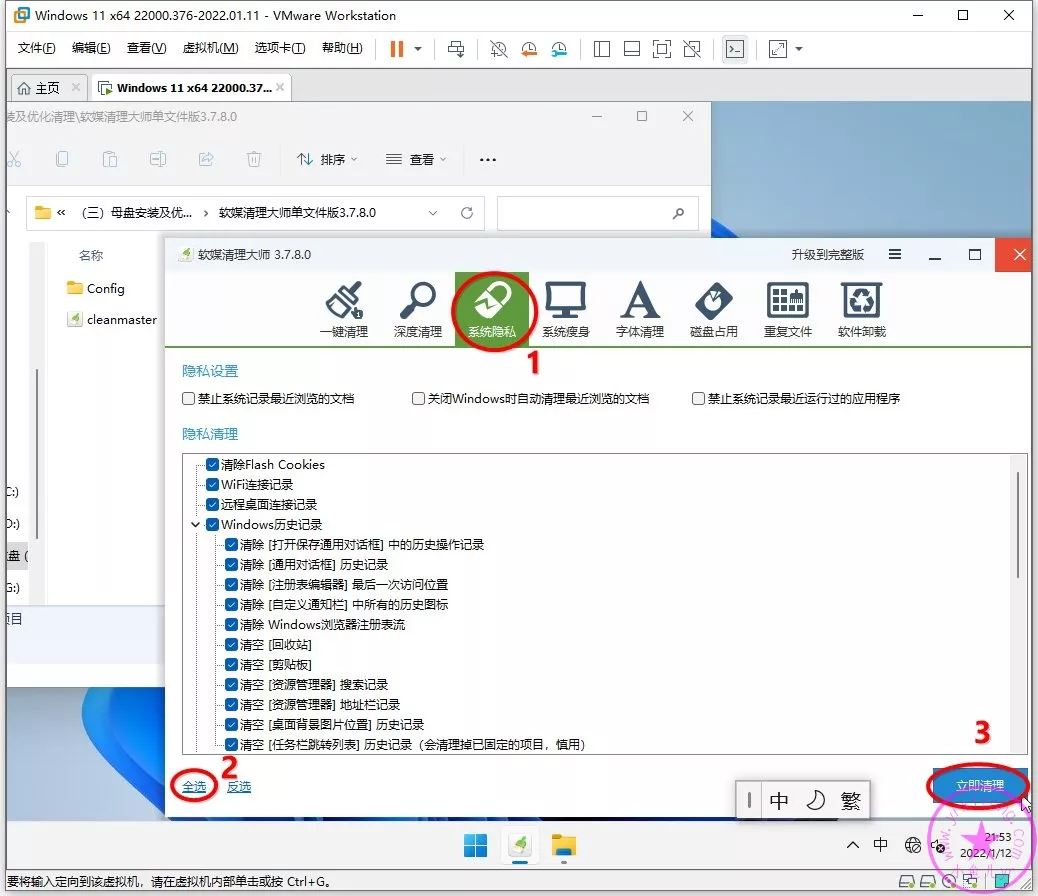Enable 禁止系统记录最近浏览的文档 checkbox
This screenshot has width=1038, height=896.
point(189,399)
